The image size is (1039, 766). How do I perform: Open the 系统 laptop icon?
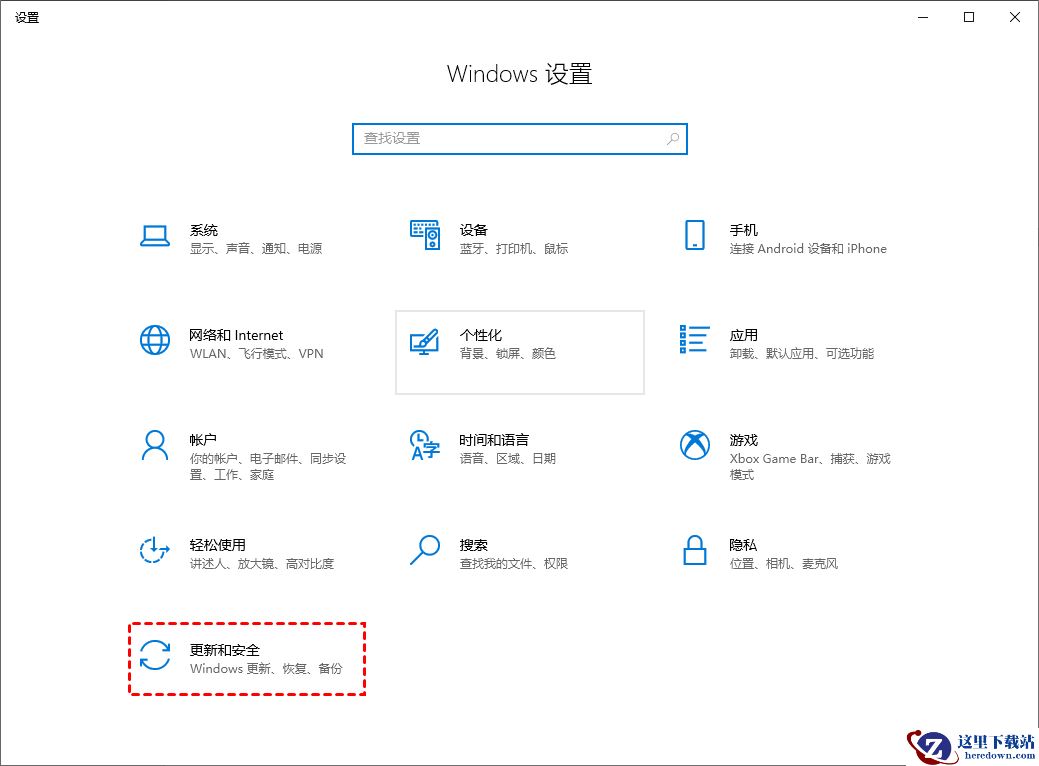tap(154, 236)
